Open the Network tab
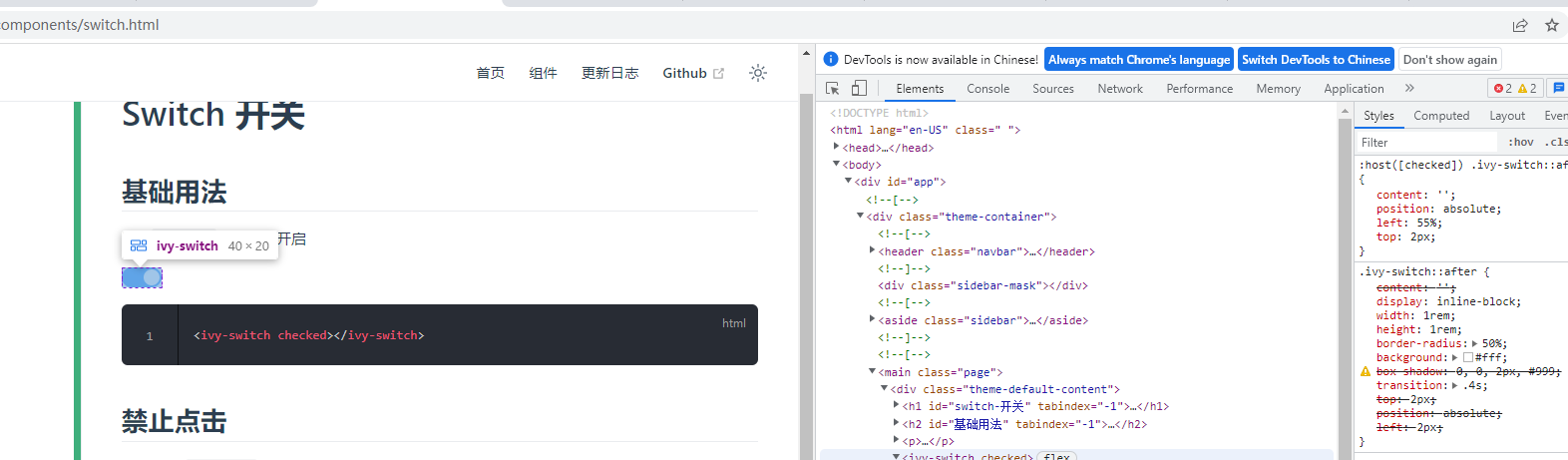The image size is (1568, 460). [x=1120, y=89]
